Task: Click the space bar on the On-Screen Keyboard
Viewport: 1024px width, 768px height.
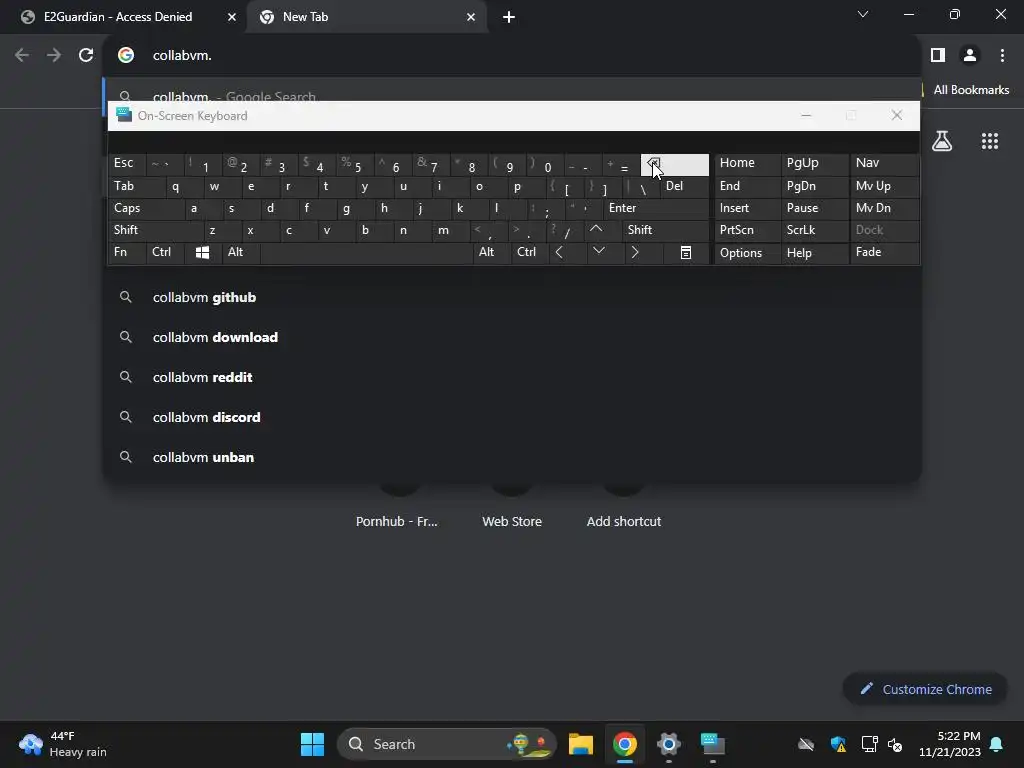Action: coord(366,253)
